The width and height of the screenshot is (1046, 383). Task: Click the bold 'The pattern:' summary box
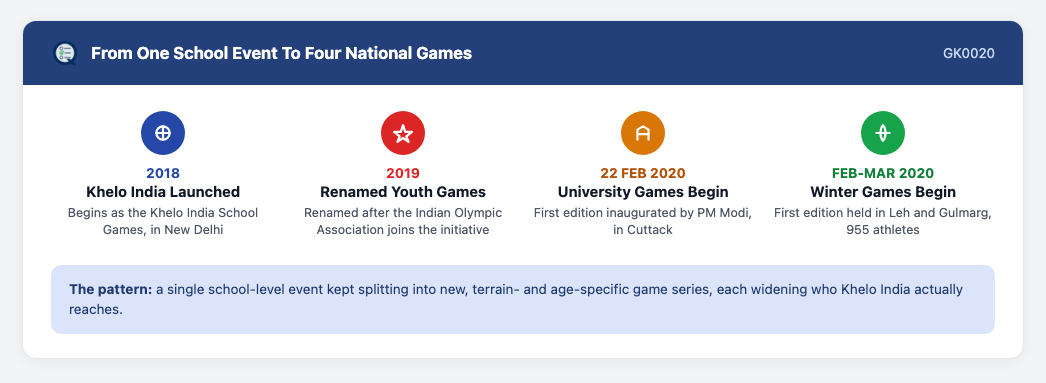pos(523,300)
